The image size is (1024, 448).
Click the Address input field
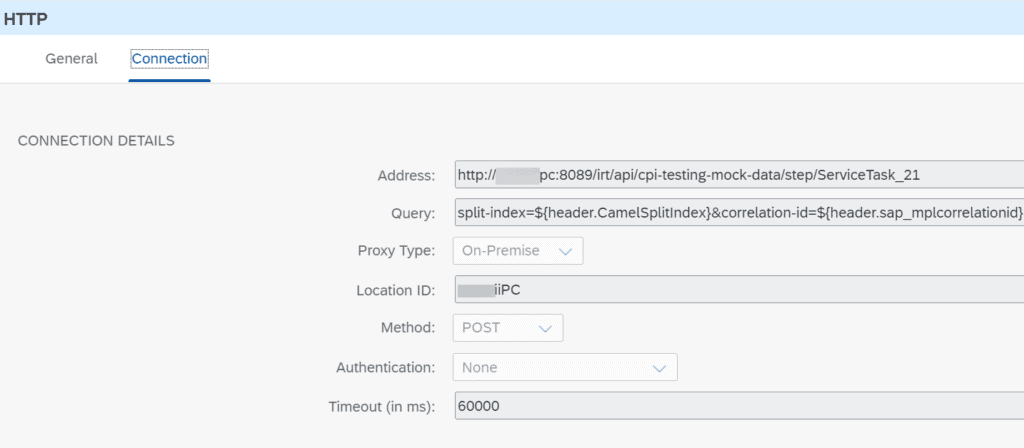(x=739, y=175)
